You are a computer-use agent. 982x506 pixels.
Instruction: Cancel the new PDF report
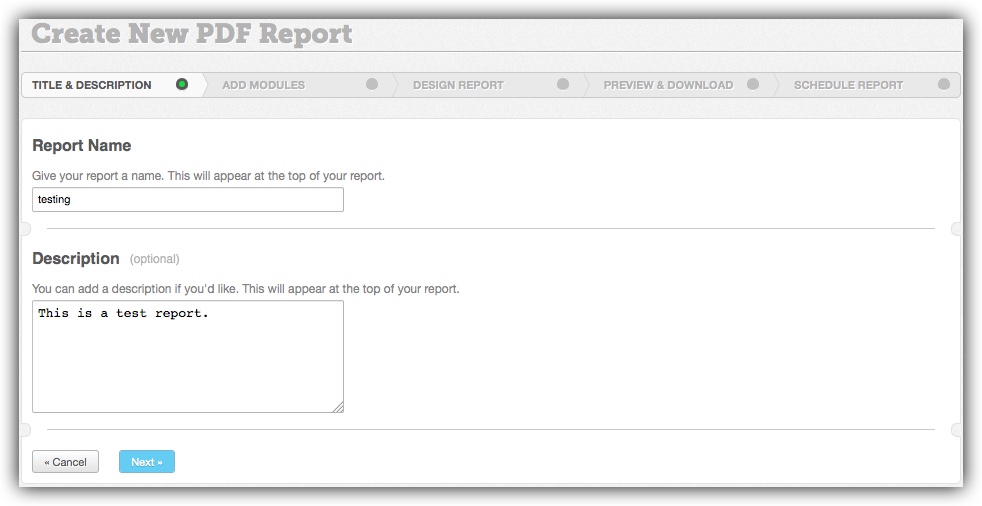point(66,462)
